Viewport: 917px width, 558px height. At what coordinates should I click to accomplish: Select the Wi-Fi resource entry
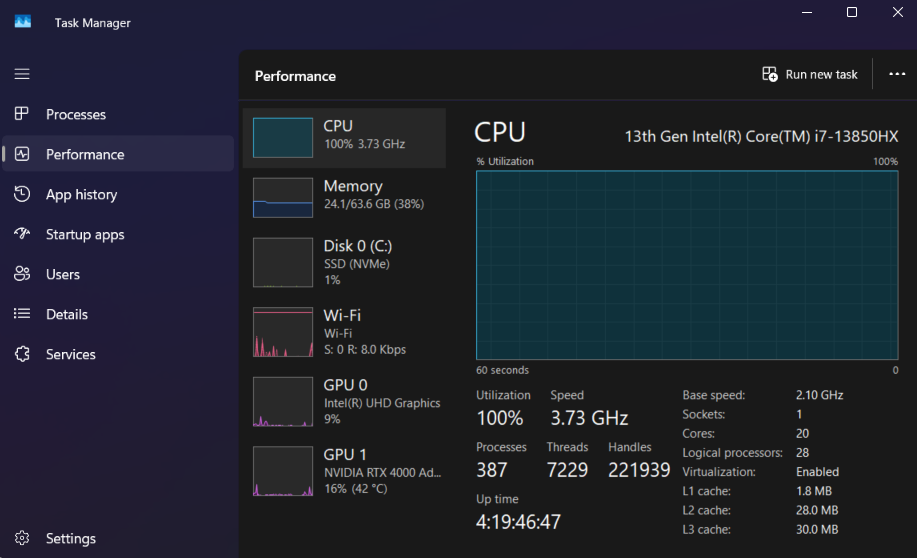345,332
